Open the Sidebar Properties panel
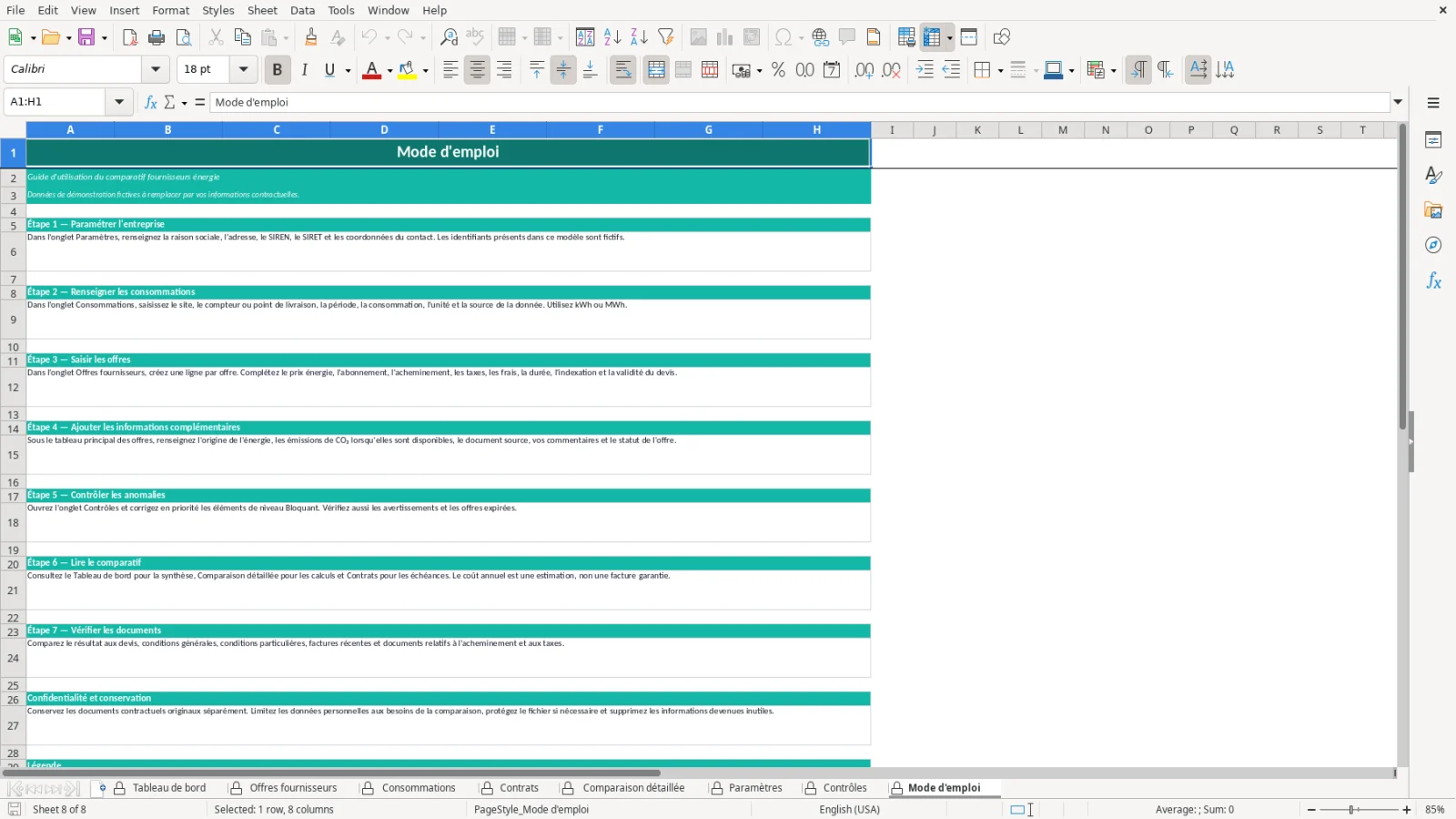 click(1433, 140)
